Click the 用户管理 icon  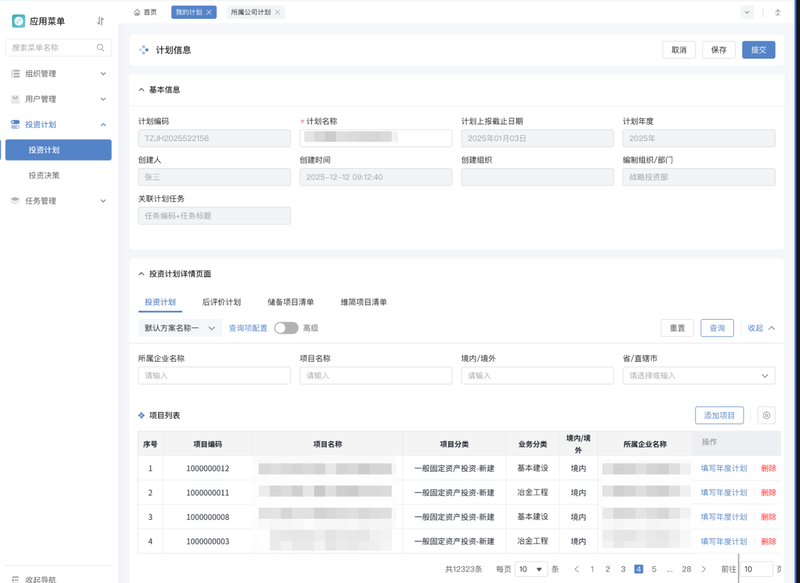pyautogui.click(x=15, y=99)
